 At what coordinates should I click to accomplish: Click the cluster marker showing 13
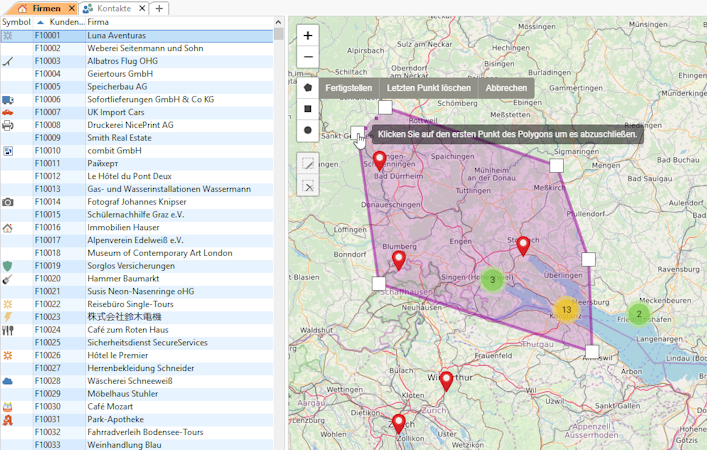tap(566, 309)
